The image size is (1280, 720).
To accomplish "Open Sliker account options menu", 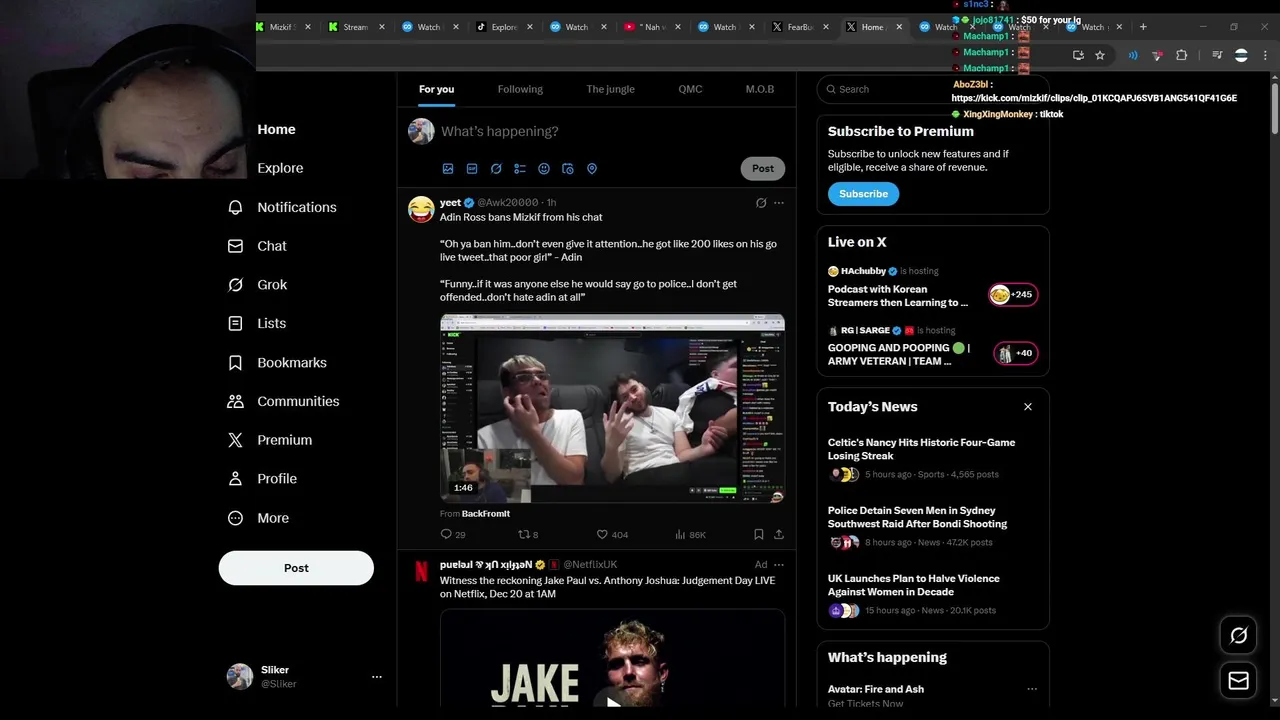I will [x=377, y=677].
